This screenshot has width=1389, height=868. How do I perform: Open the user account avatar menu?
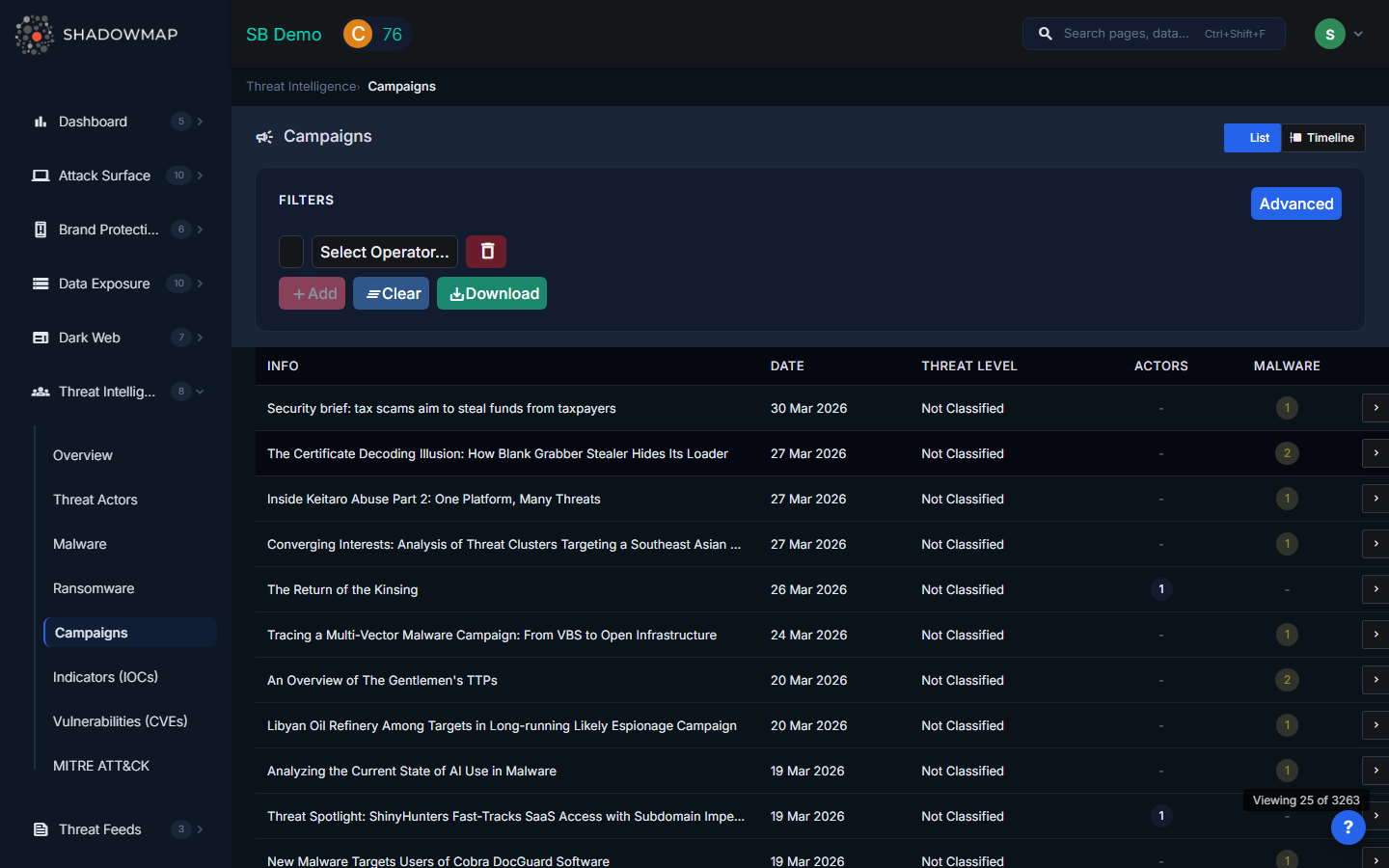tap(1329, 35)
